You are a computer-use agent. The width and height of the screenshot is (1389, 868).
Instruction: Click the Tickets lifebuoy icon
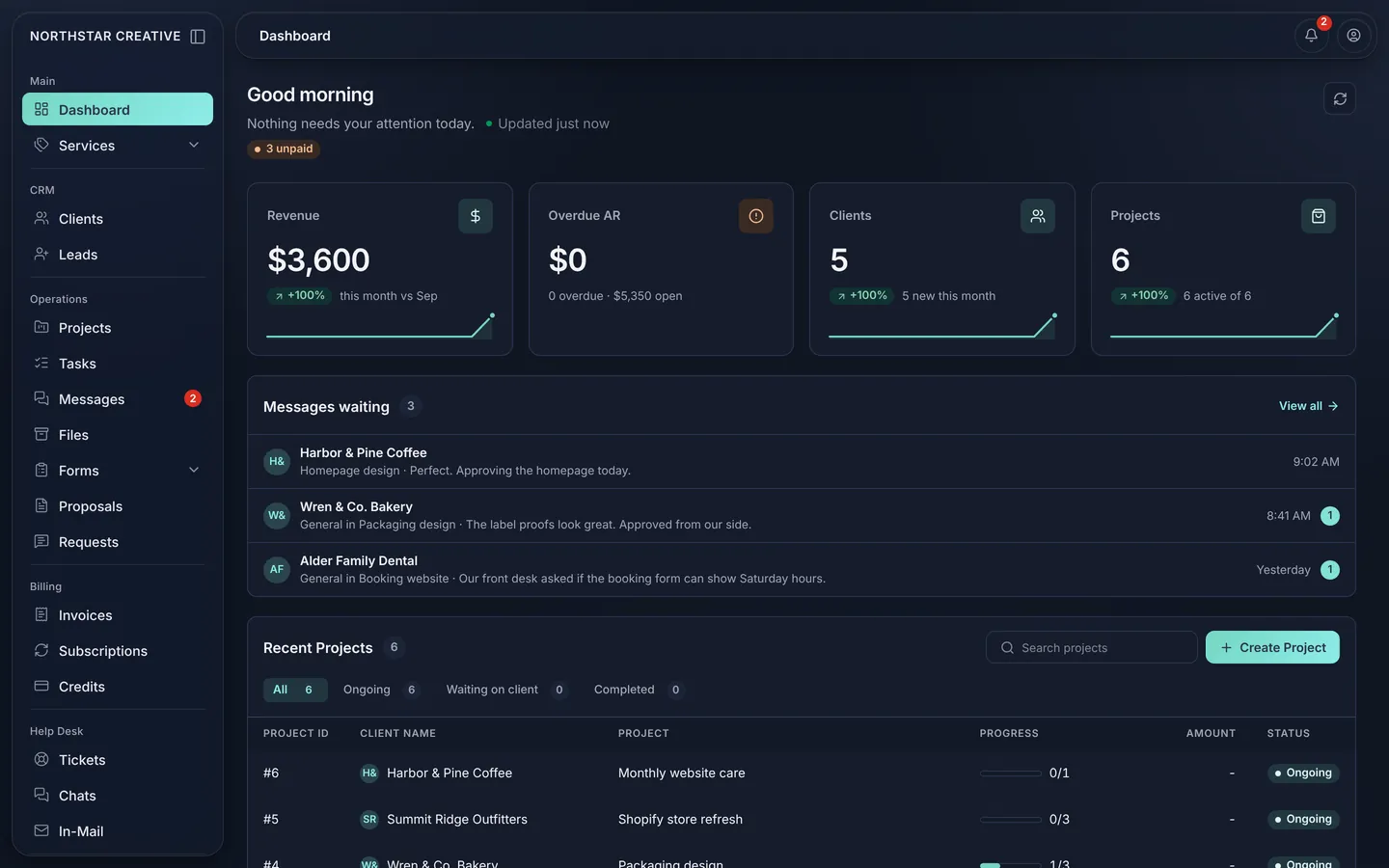(x=41, y=760)
